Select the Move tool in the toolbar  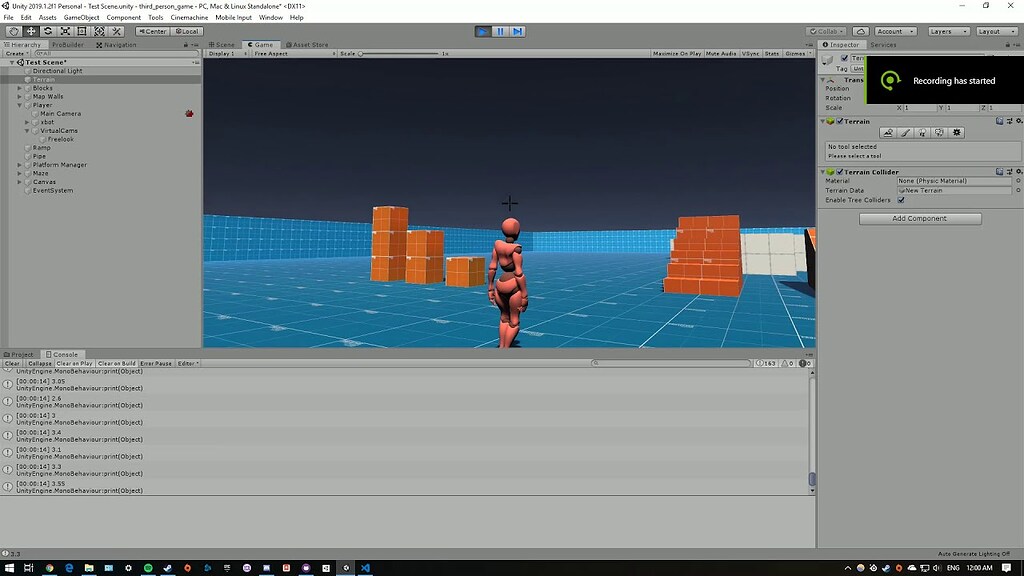(x=30, y=31)
